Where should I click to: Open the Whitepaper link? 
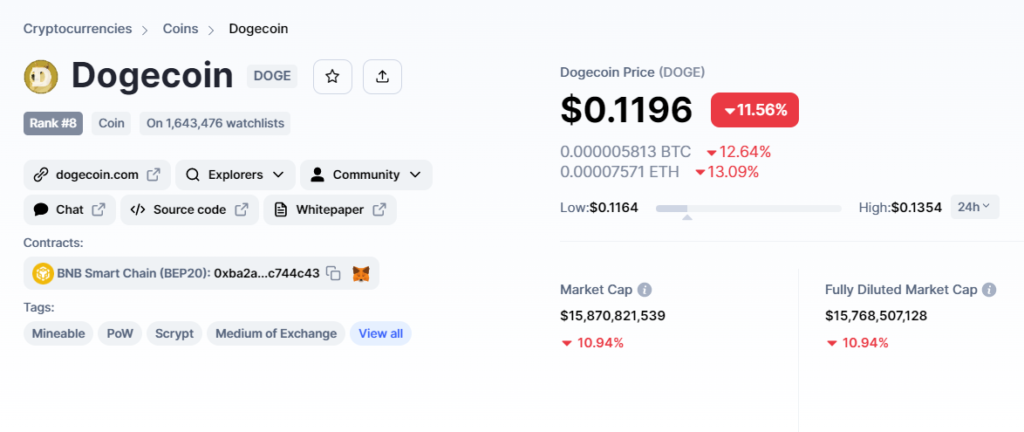(330, 209)
